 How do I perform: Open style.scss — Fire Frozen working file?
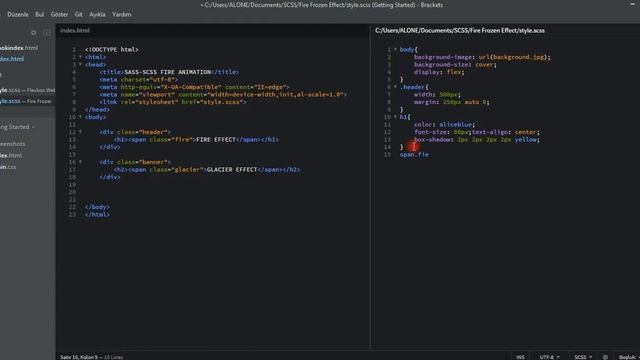[x=26, y=101]
